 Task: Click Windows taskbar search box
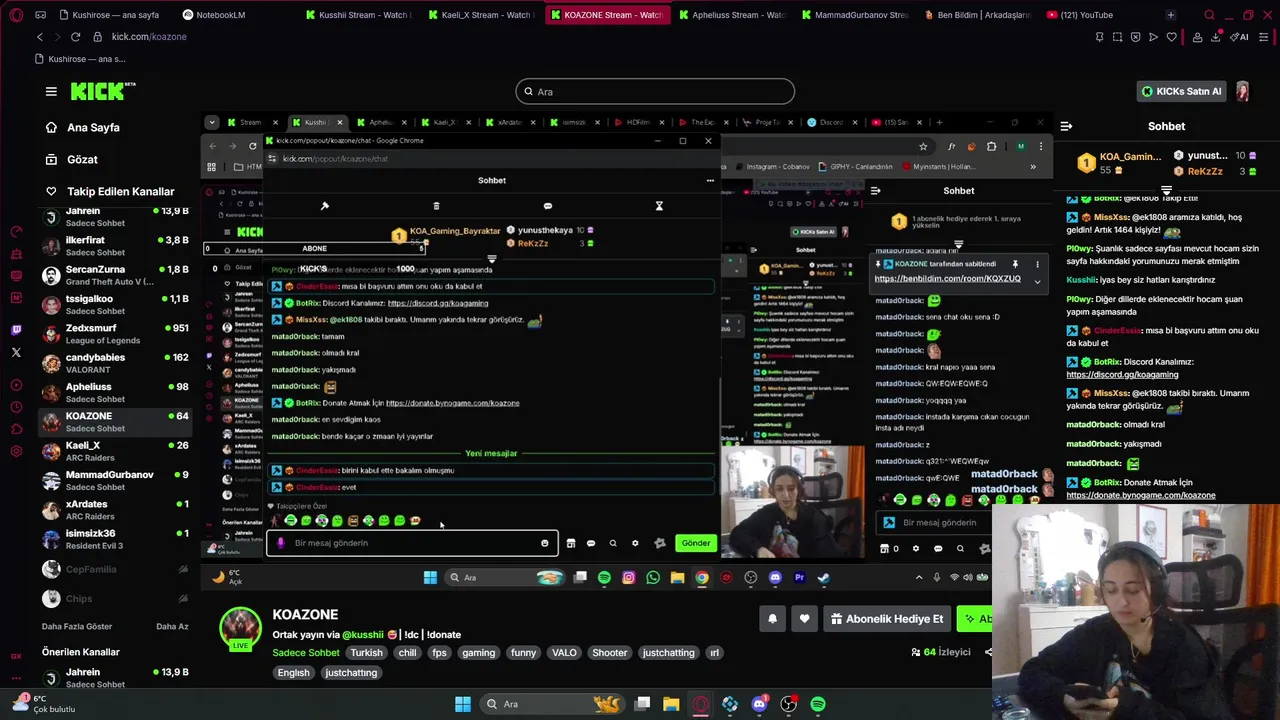550,704
